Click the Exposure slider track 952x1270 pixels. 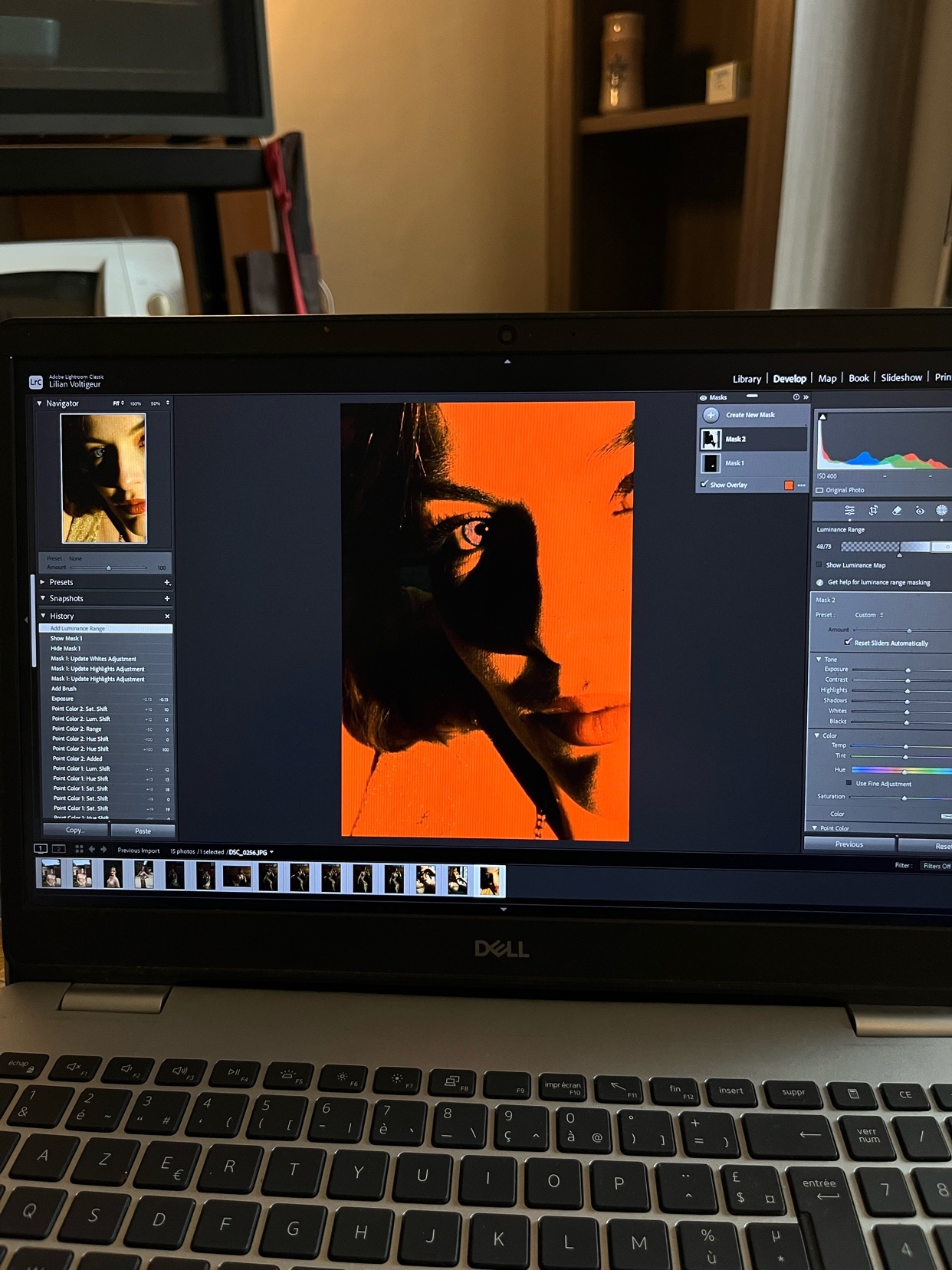pos(901,670)
